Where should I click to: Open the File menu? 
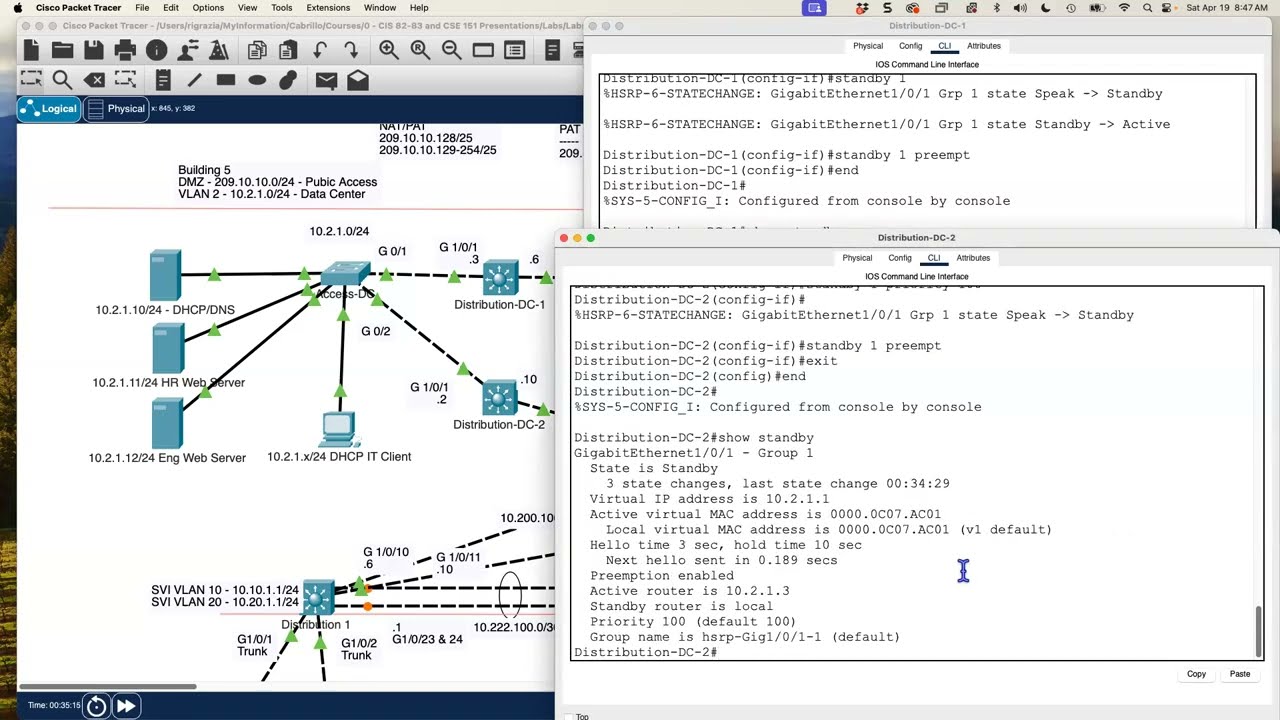click(142, 8)
